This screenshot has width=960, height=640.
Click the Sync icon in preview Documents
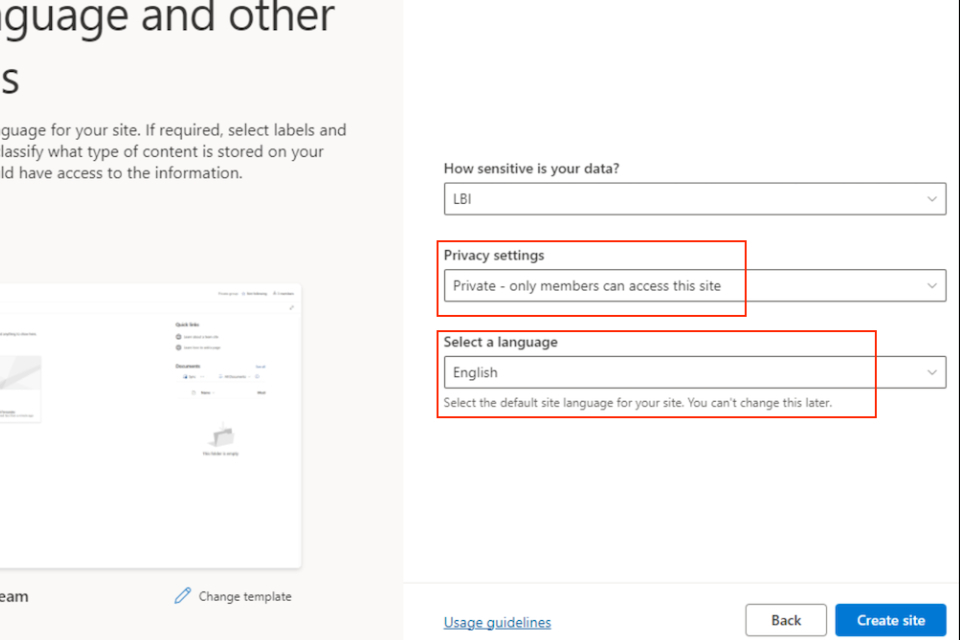coord(187,377)
